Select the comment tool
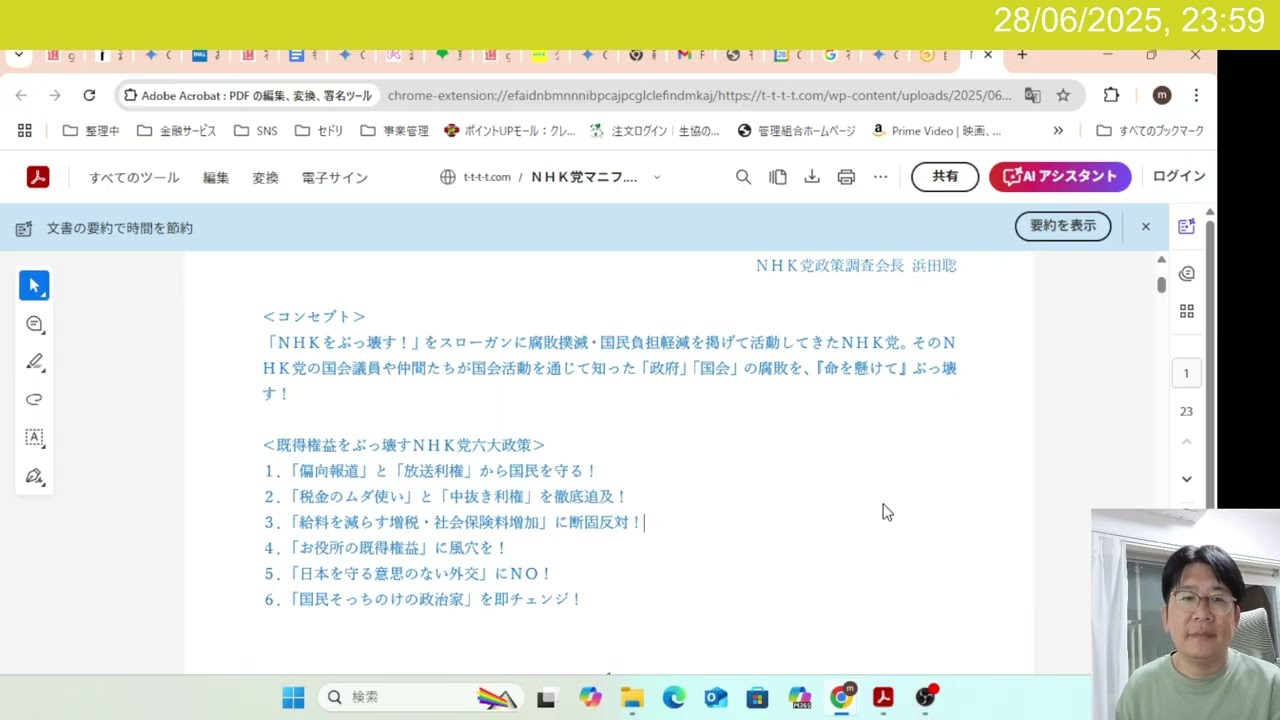1280x720 pixels. 34,324
